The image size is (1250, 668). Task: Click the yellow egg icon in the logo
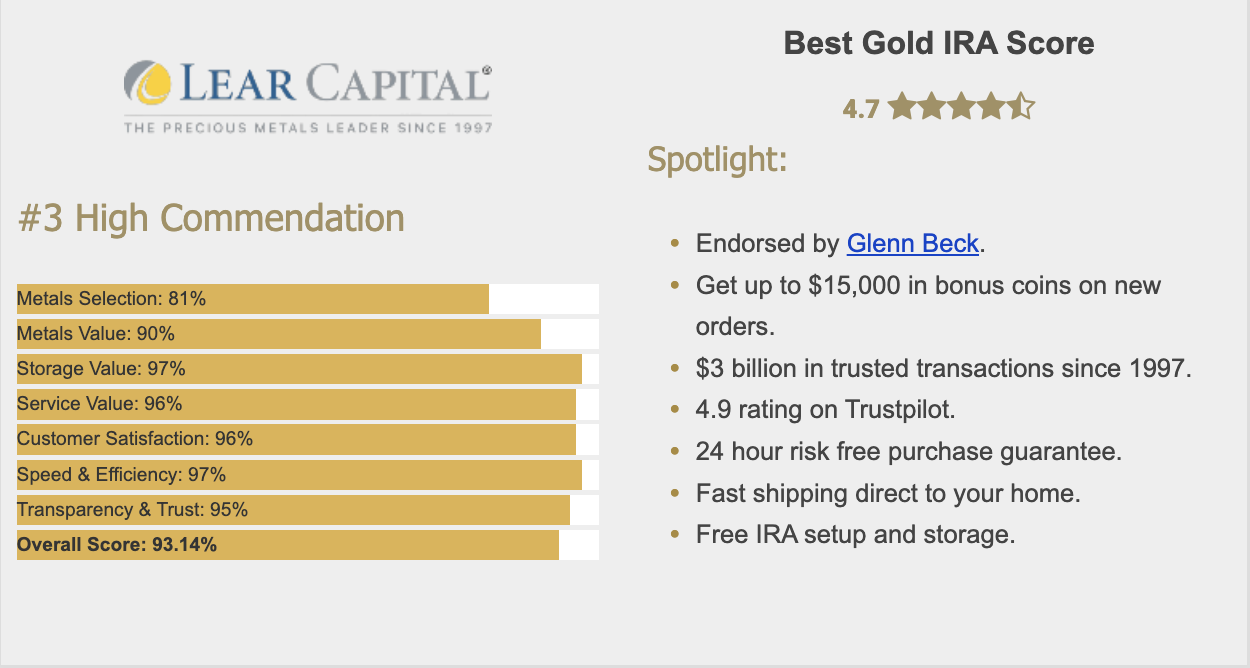148,84
